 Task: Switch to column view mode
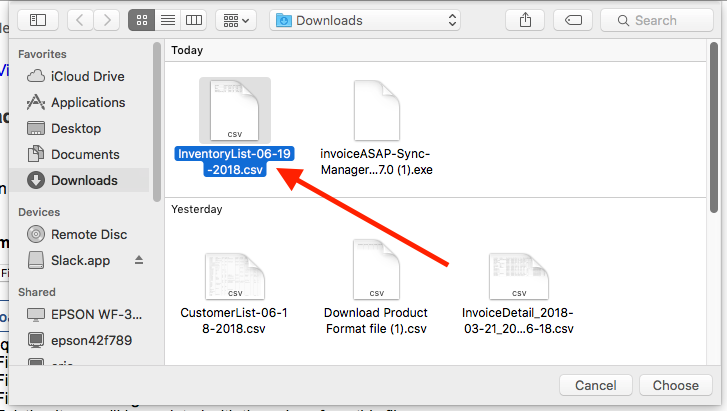tap(194, 20)
